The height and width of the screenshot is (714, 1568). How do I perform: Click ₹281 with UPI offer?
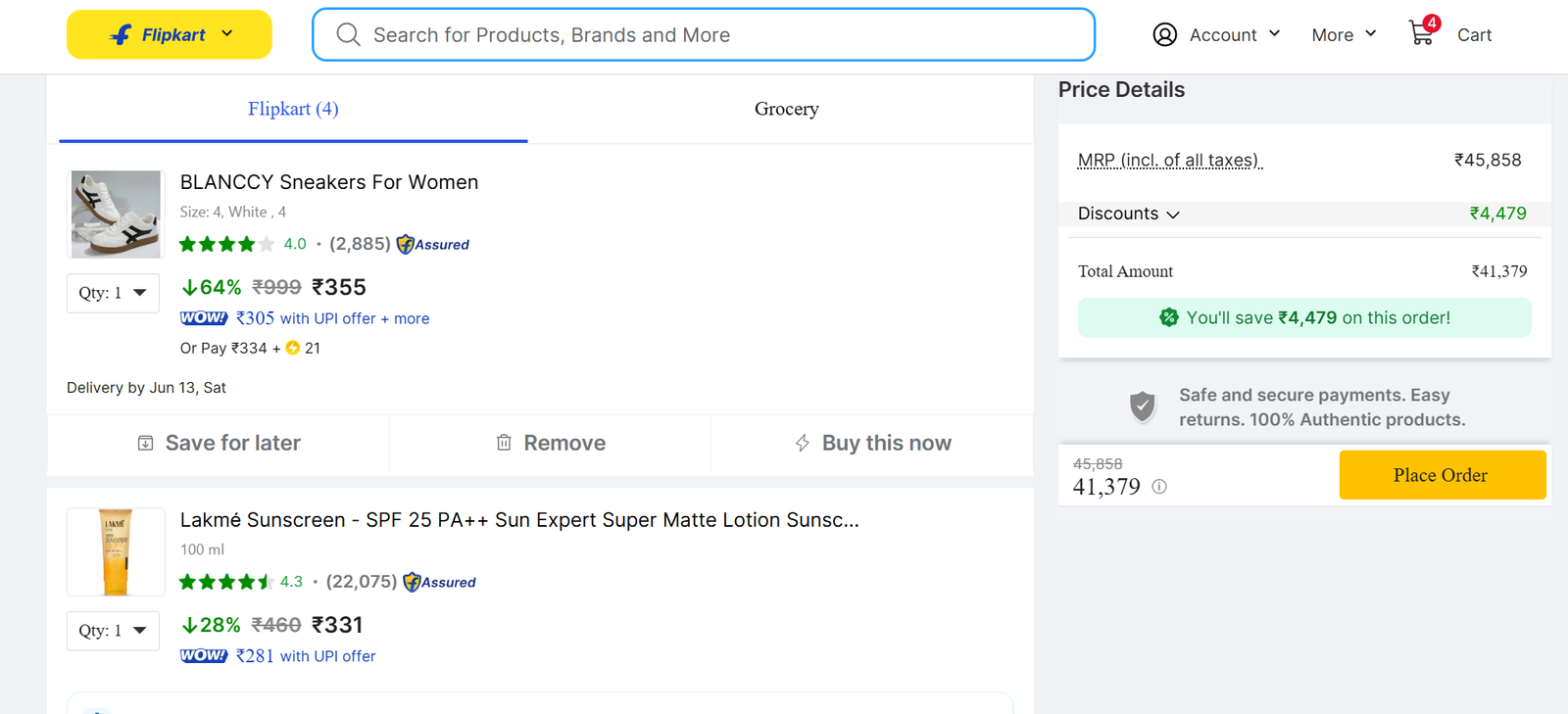click(x=306, y=656)
